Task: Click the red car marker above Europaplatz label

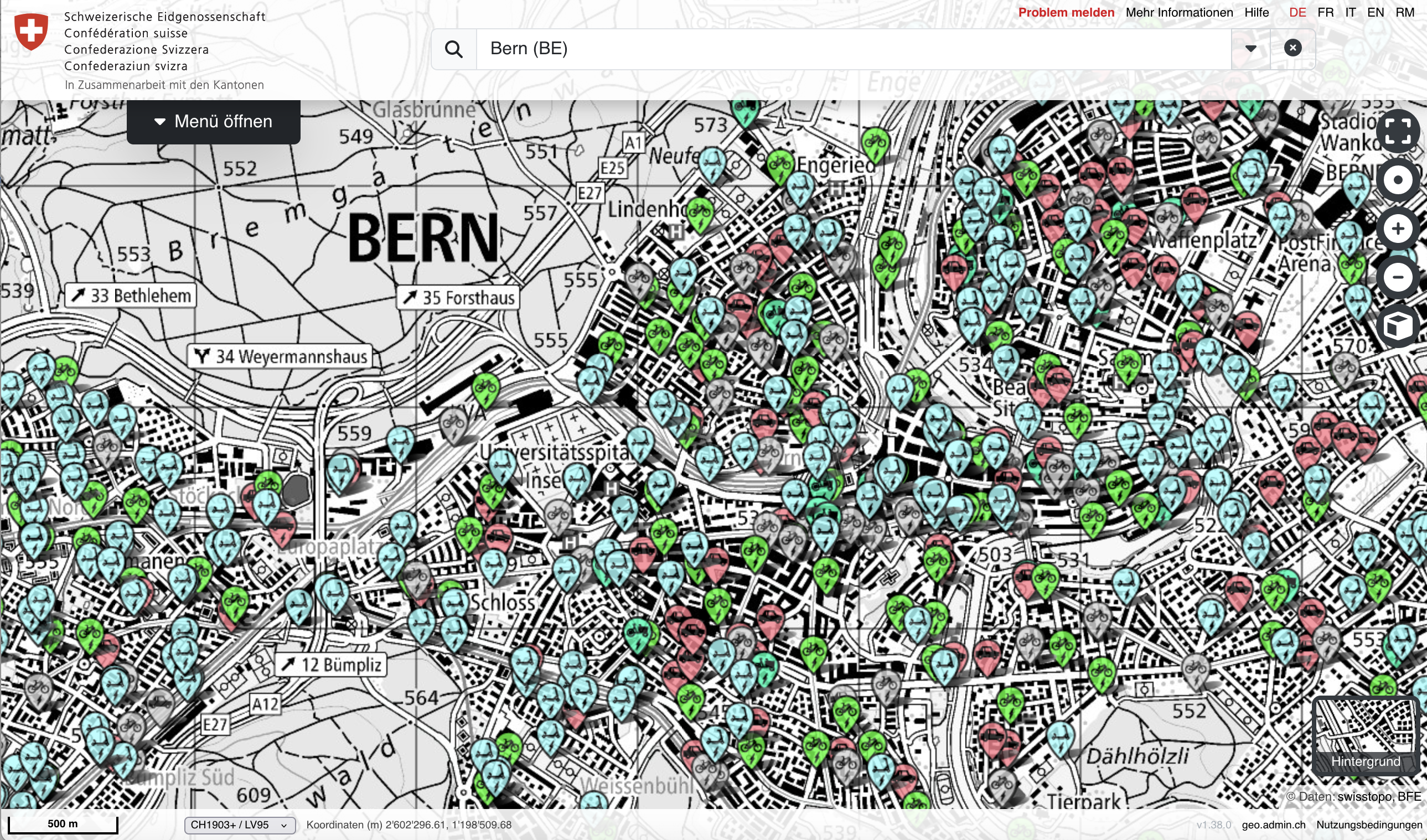Action: (281, 528)
